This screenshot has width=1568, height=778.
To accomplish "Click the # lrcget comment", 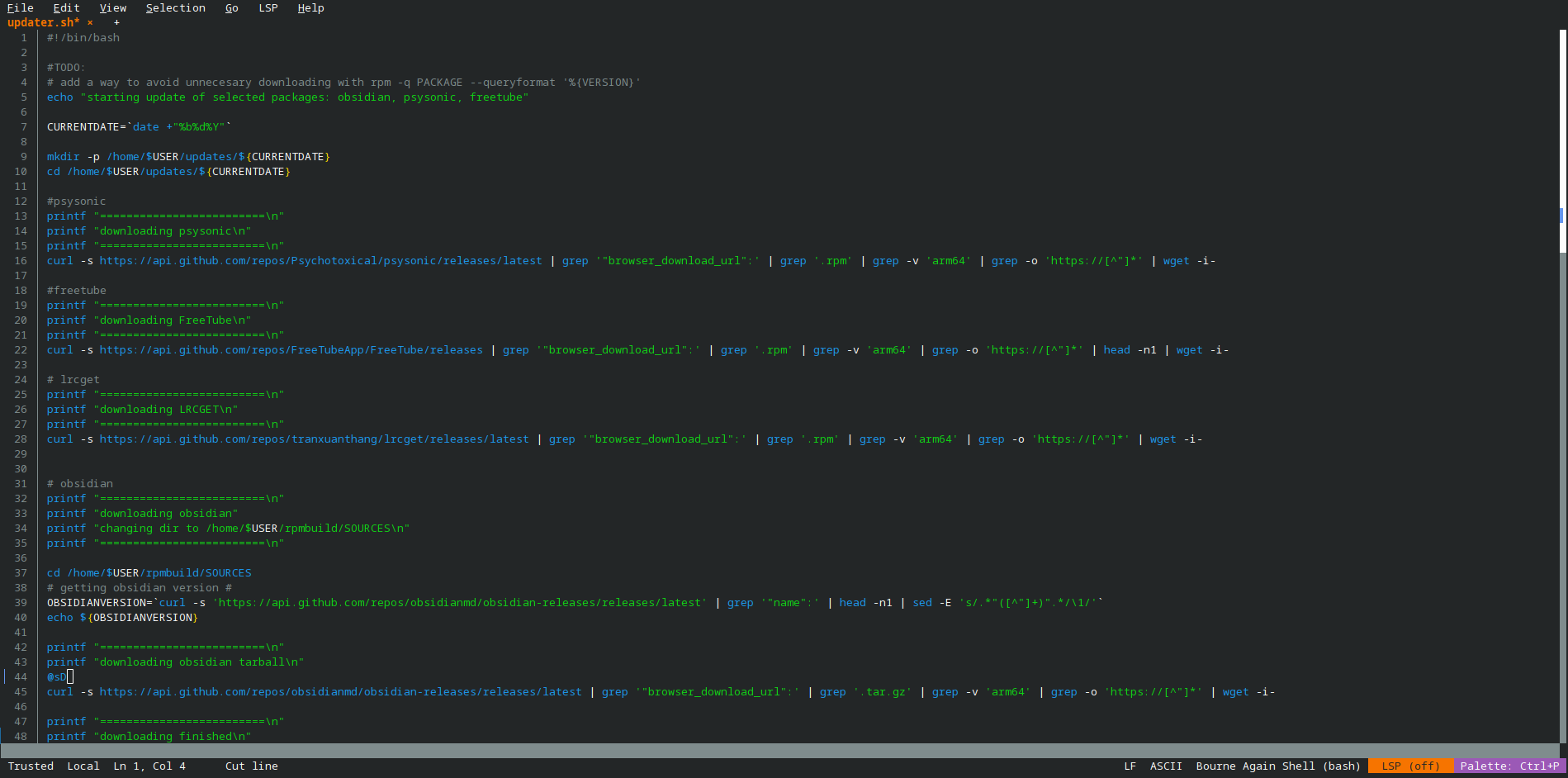I will coord(73,379).
